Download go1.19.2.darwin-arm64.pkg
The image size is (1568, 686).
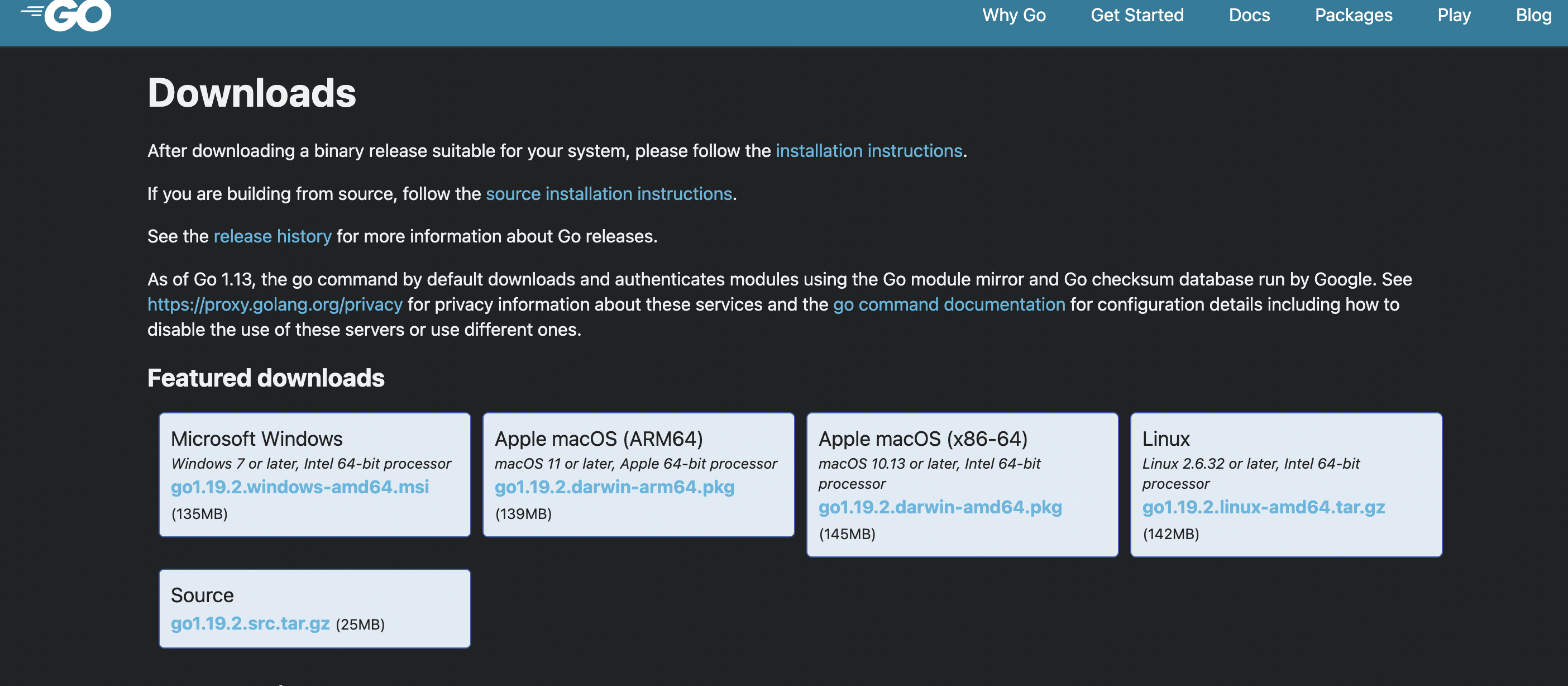pyautogui.click(x=614, y=487)
